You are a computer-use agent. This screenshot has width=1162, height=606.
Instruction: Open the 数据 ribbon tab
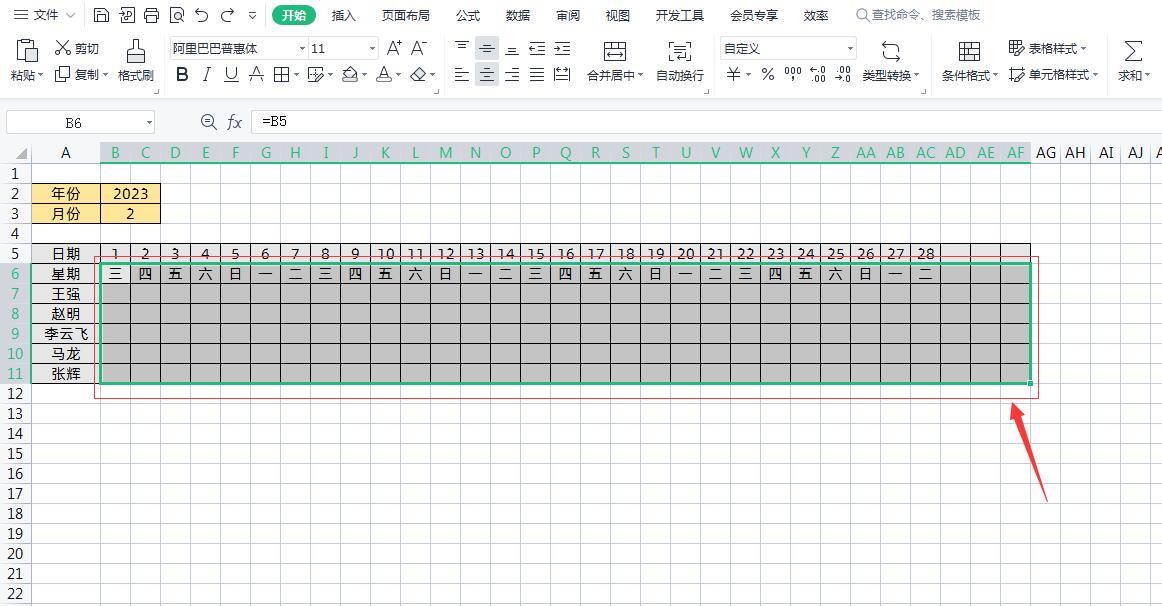[517, 15]
